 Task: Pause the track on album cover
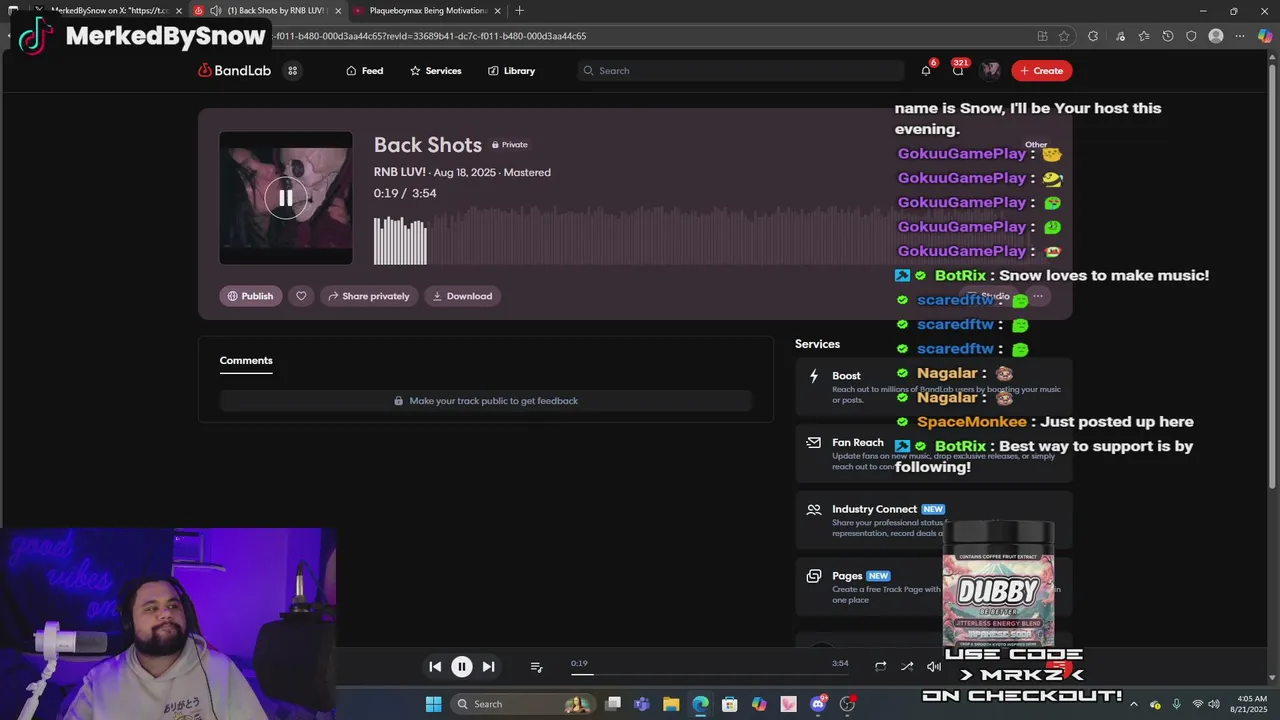285,198
